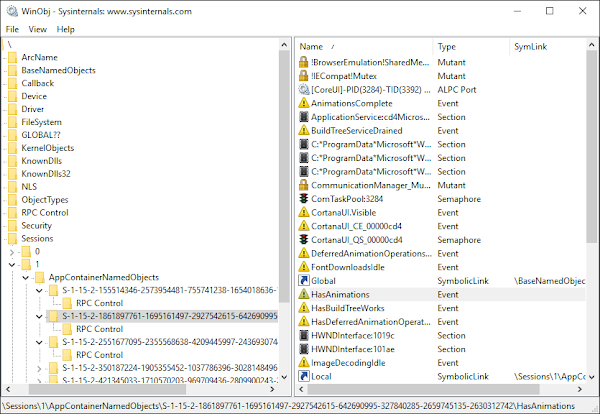This screenshot has width=600, height=414.
Task: Open the Help menu
Action: [66, 29]
